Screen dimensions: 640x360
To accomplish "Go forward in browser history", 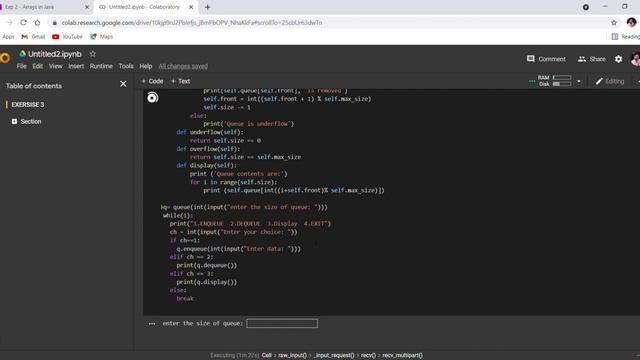I will tap(9, 22).
